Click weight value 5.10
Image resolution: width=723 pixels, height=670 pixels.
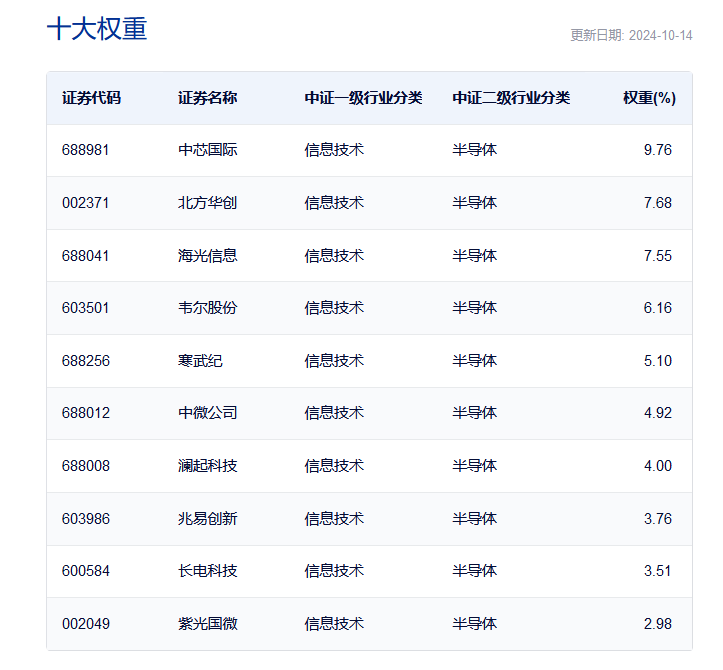[658, 361]
